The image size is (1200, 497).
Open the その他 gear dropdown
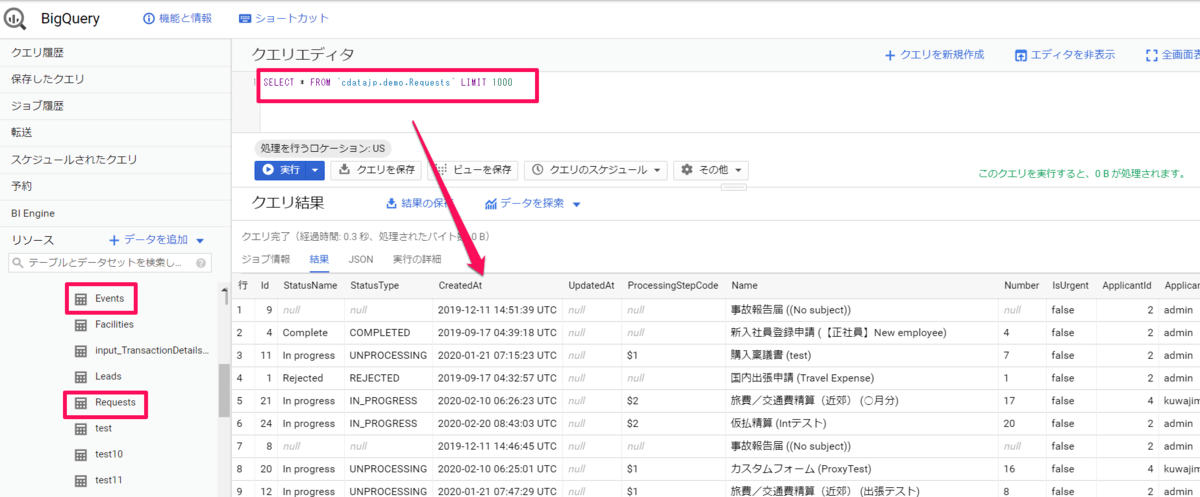pos(711,170)
